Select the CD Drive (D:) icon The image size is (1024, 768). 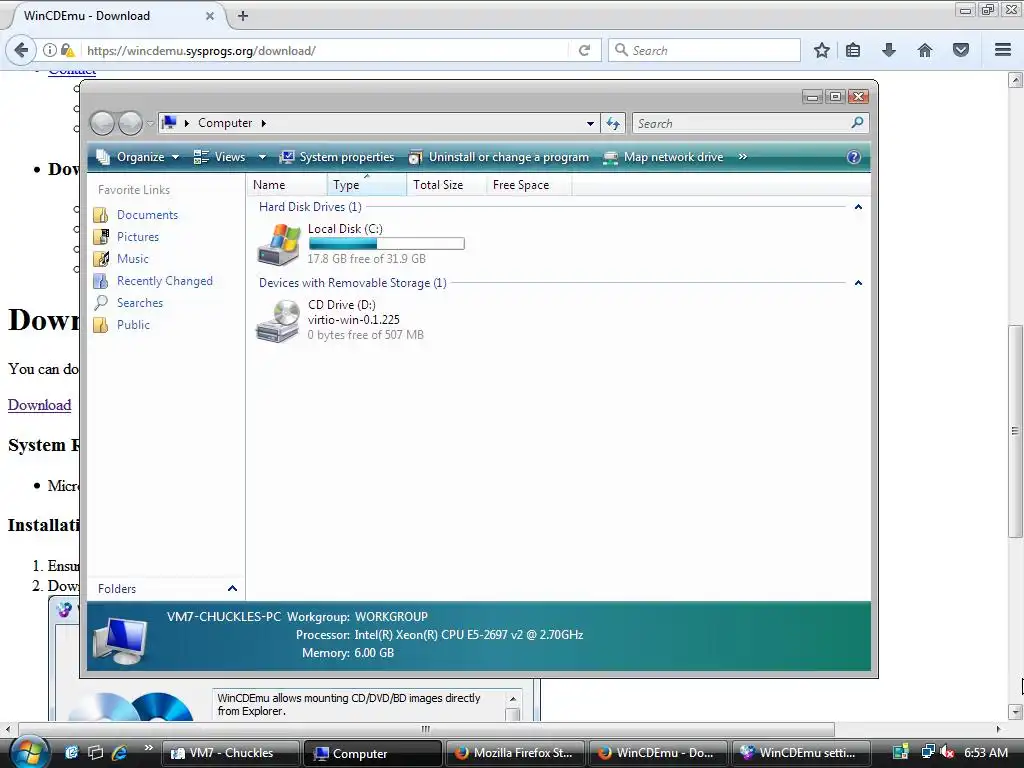(x=278, y=320)
